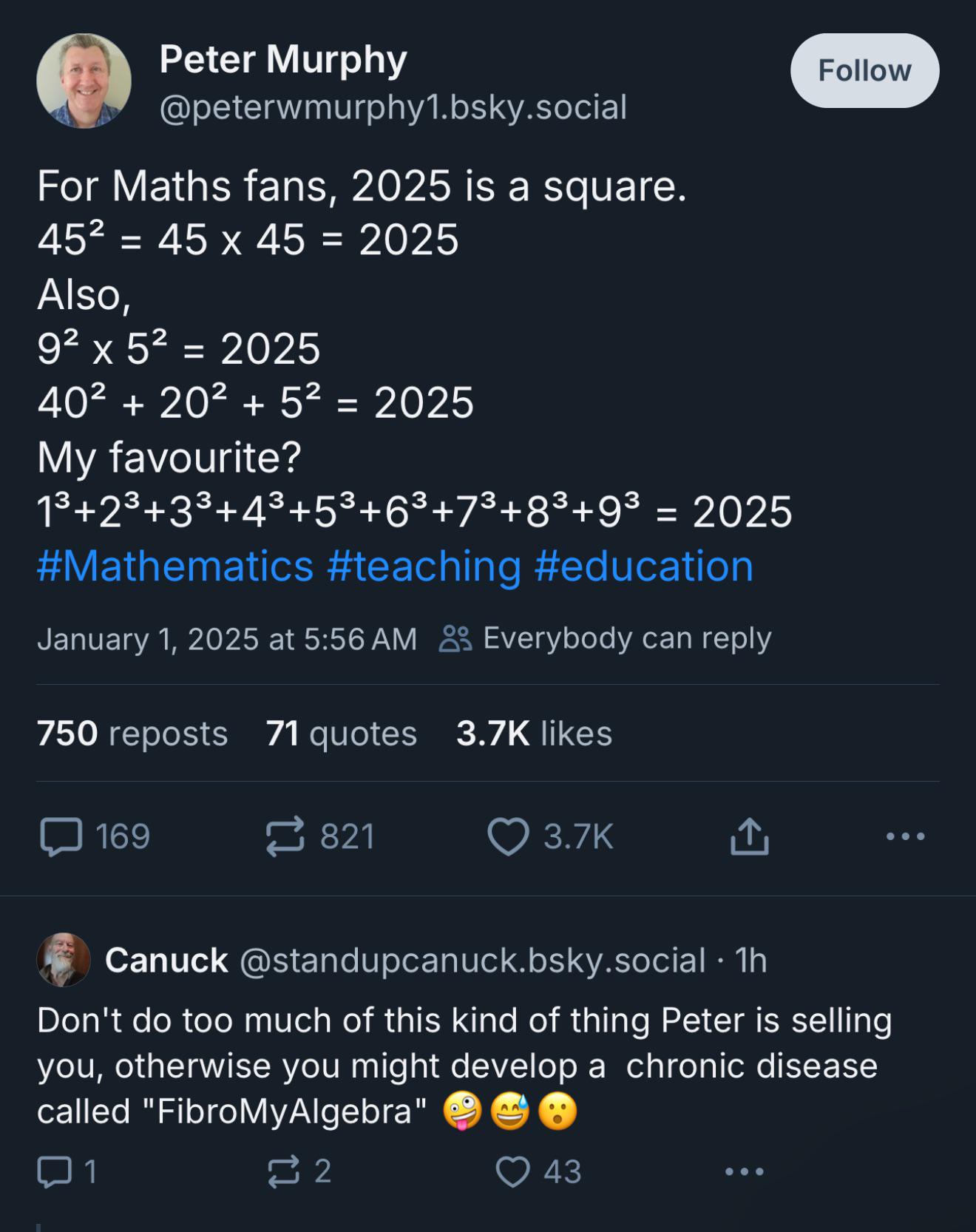View the 750 reposts list
Image resolution: width=976 pixels, height=1232 pixels.
(132, 734)
